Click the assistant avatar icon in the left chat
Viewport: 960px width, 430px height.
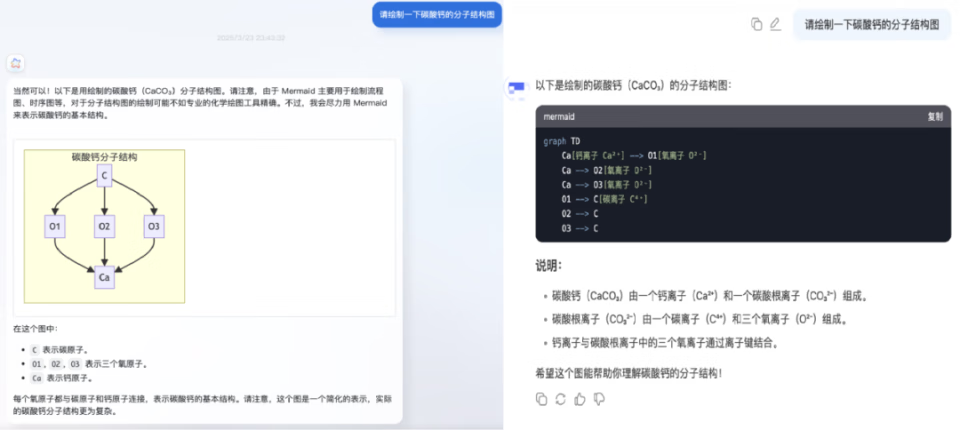coord(16,62)
